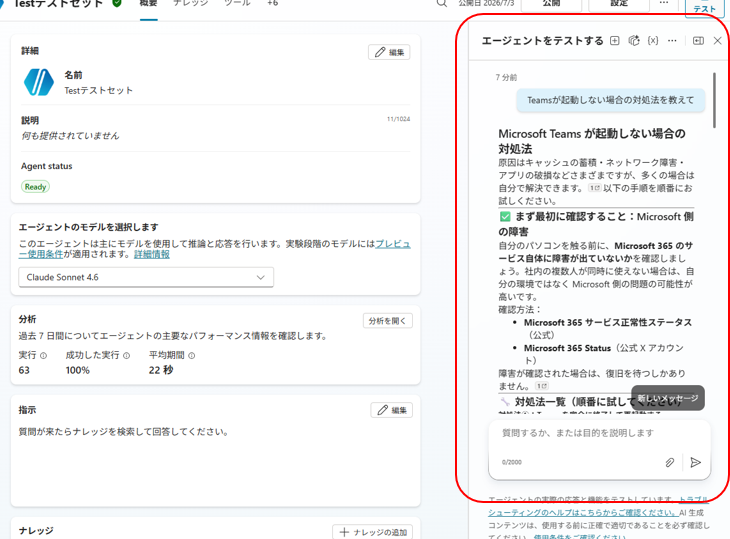Image resolution: width=730 pixels, height=539 pixels.
Task: Click the 22 秒 average duration value
Action: click(161, 371)
